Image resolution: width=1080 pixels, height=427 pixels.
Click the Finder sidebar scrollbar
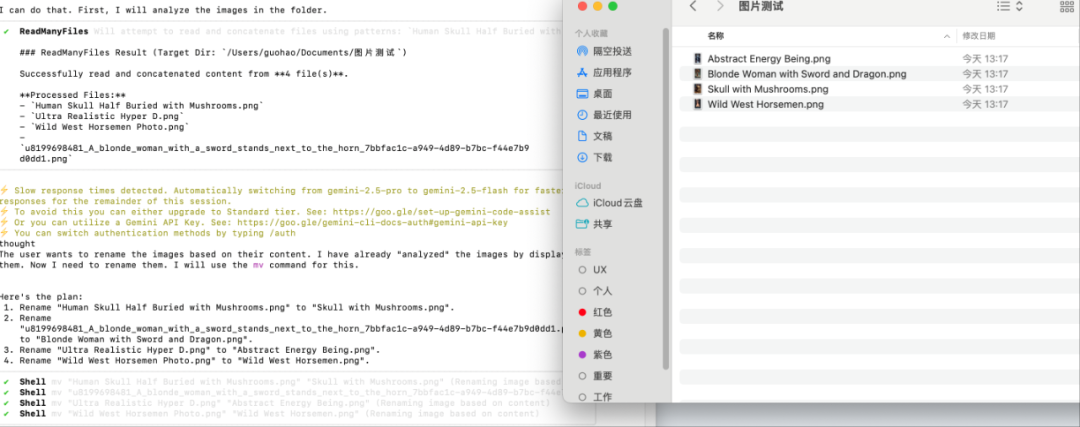point(665,199)
